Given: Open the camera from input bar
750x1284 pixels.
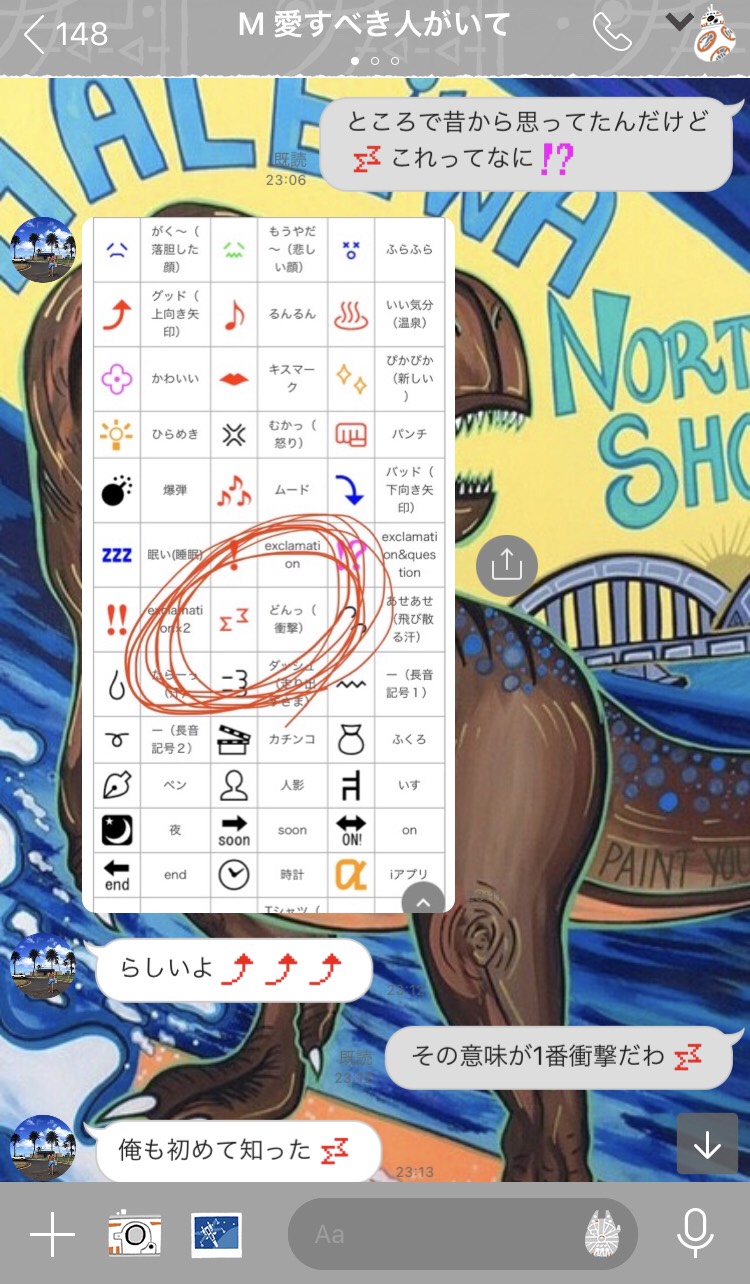Looking at the screenshot, I should (x=135, y=1236).
